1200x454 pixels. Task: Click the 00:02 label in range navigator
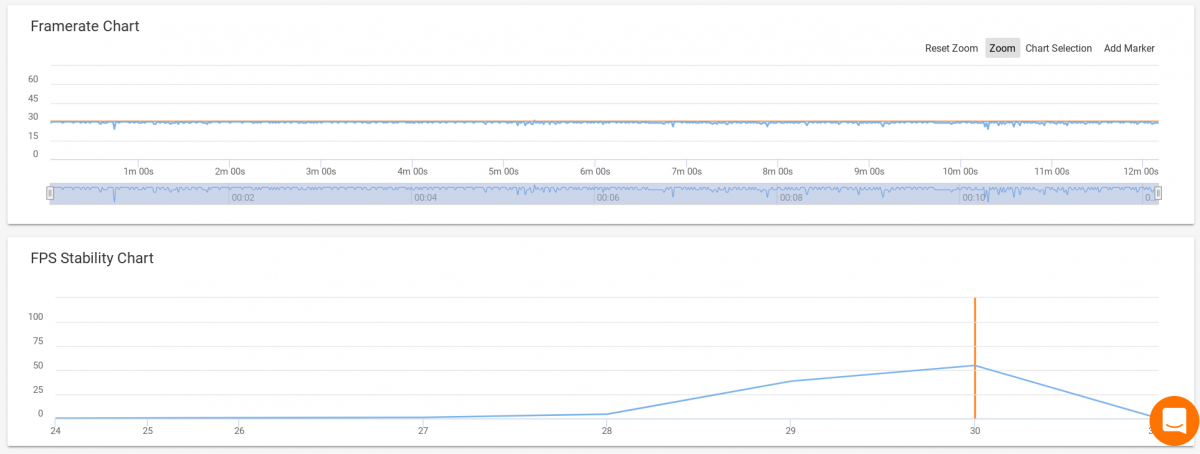click(243, 198)
